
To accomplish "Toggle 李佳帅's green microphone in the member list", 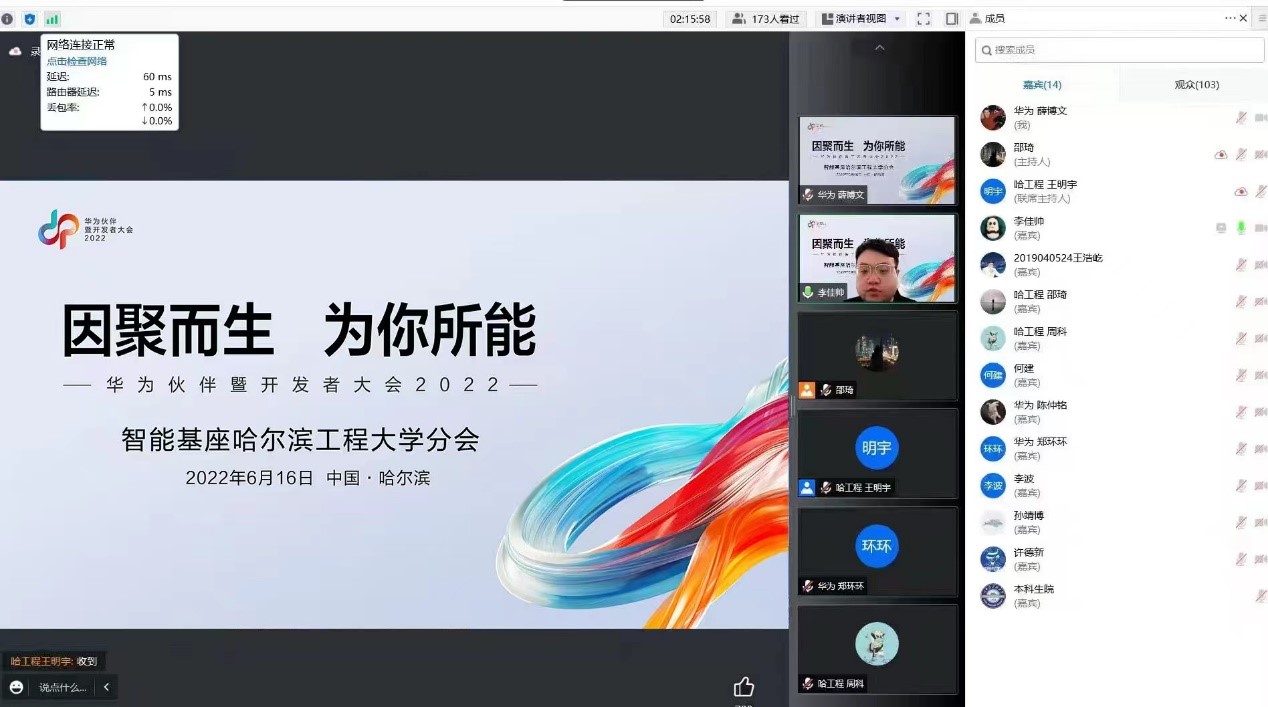I will (1241, 228).
